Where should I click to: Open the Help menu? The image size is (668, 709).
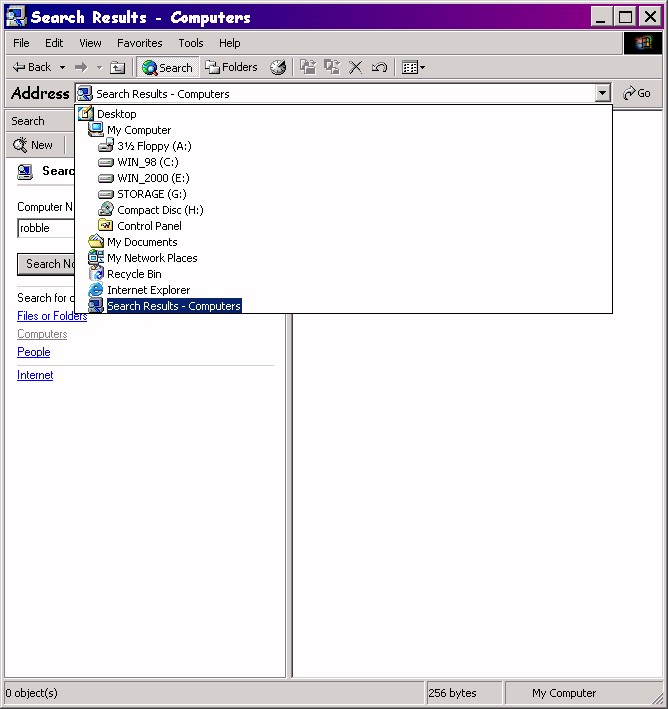pos(229,43)
